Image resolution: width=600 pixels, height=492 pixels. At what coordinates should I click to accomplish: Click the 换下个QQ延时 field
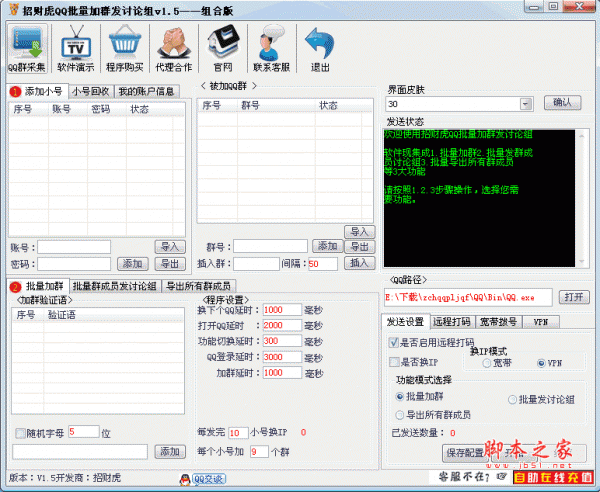[x=282, y=310]
